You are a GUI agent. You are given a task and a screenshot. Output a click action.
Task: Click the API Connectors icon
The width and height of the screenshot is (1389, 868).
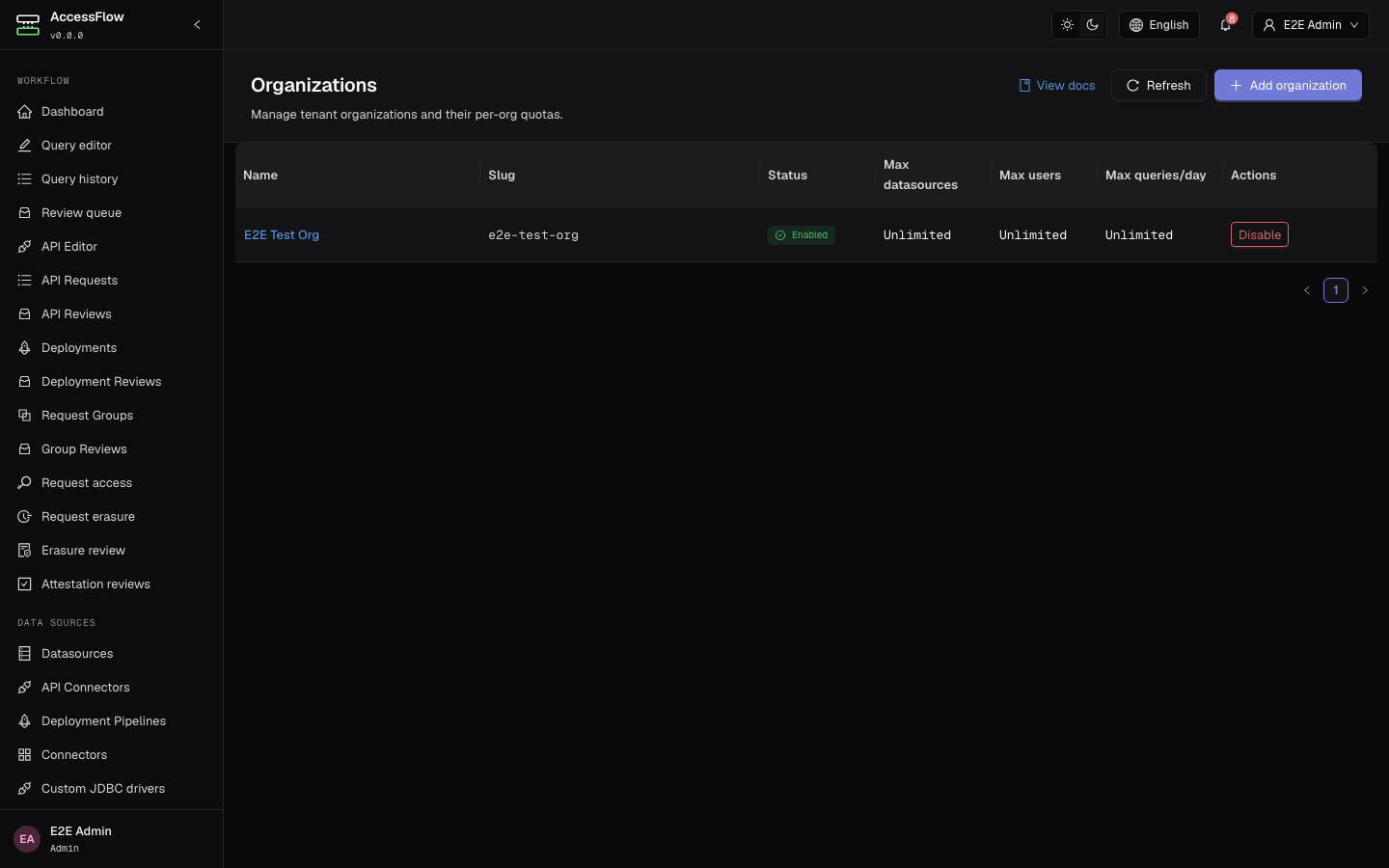point(25,688)
